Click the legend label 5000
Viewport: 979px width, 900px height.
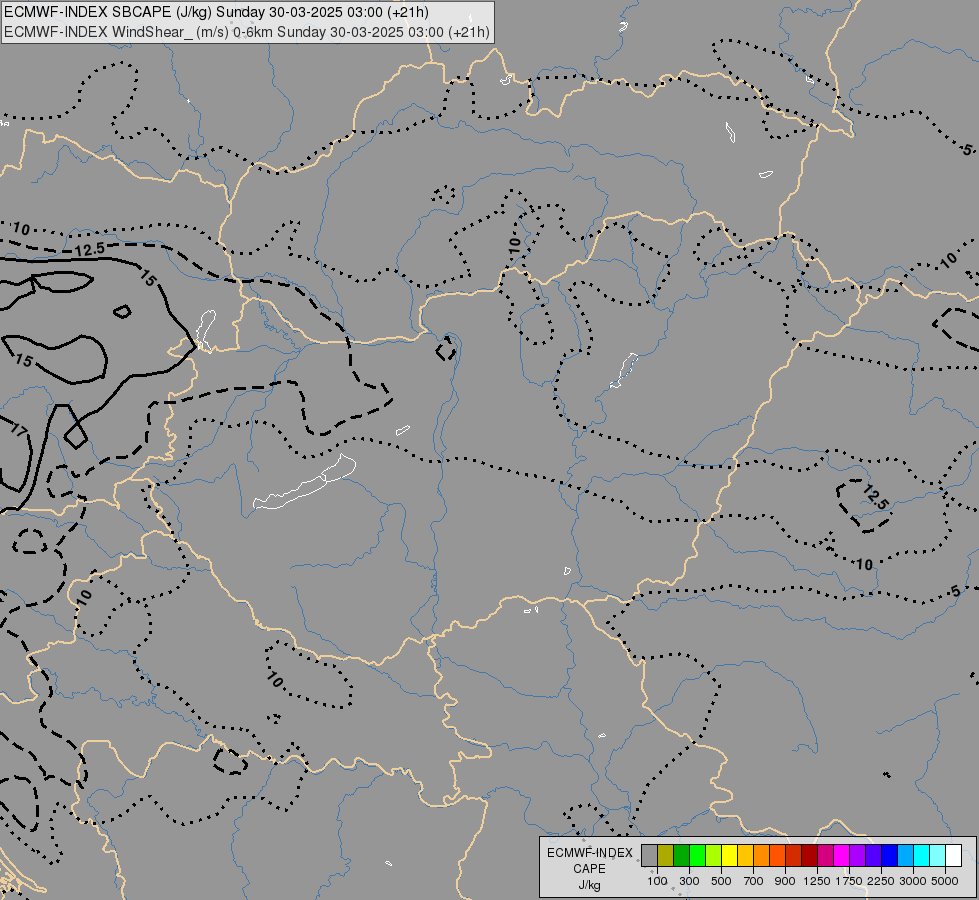pos(945,881)
